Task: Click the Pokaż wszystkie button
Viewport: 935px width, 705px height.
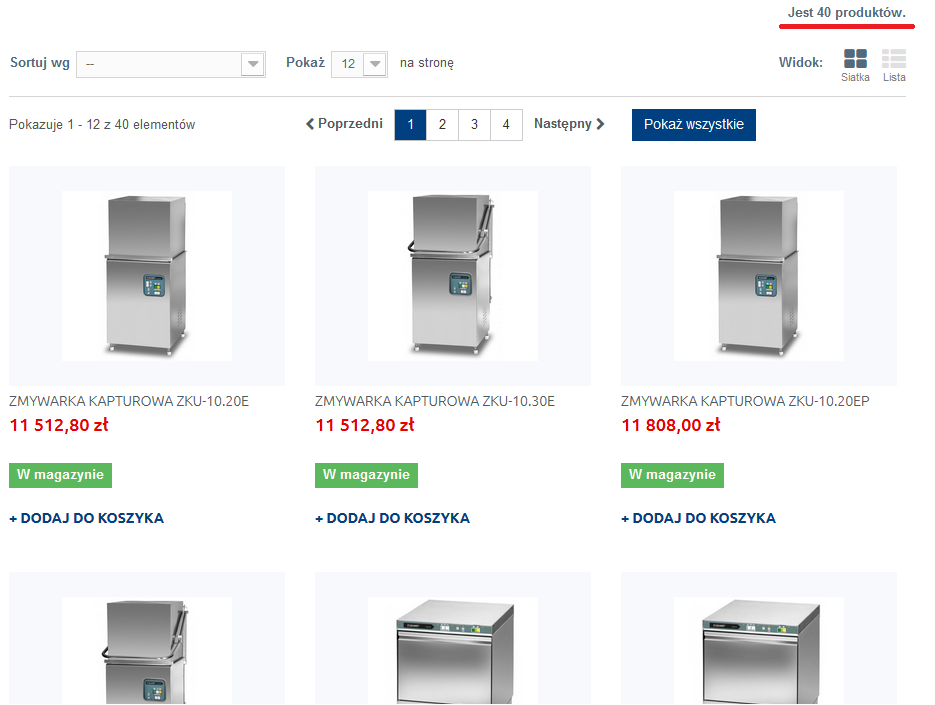Action: [693, 125]
